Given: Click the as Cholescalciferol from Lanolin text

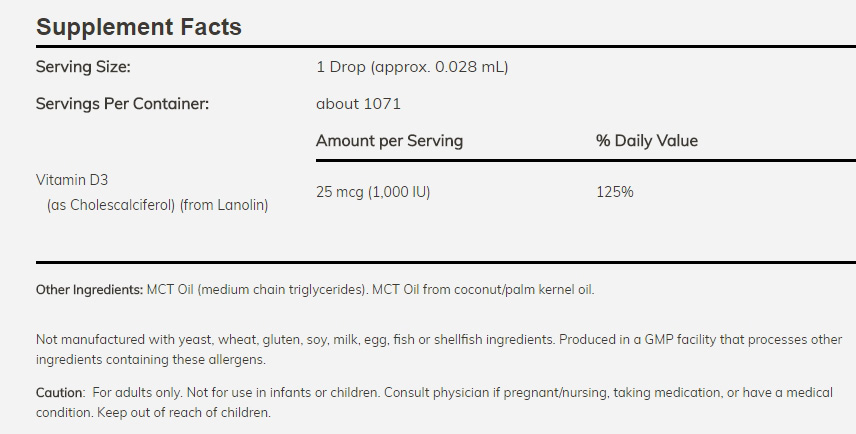Looking at the screenshot, I should (x=157, y=205).
